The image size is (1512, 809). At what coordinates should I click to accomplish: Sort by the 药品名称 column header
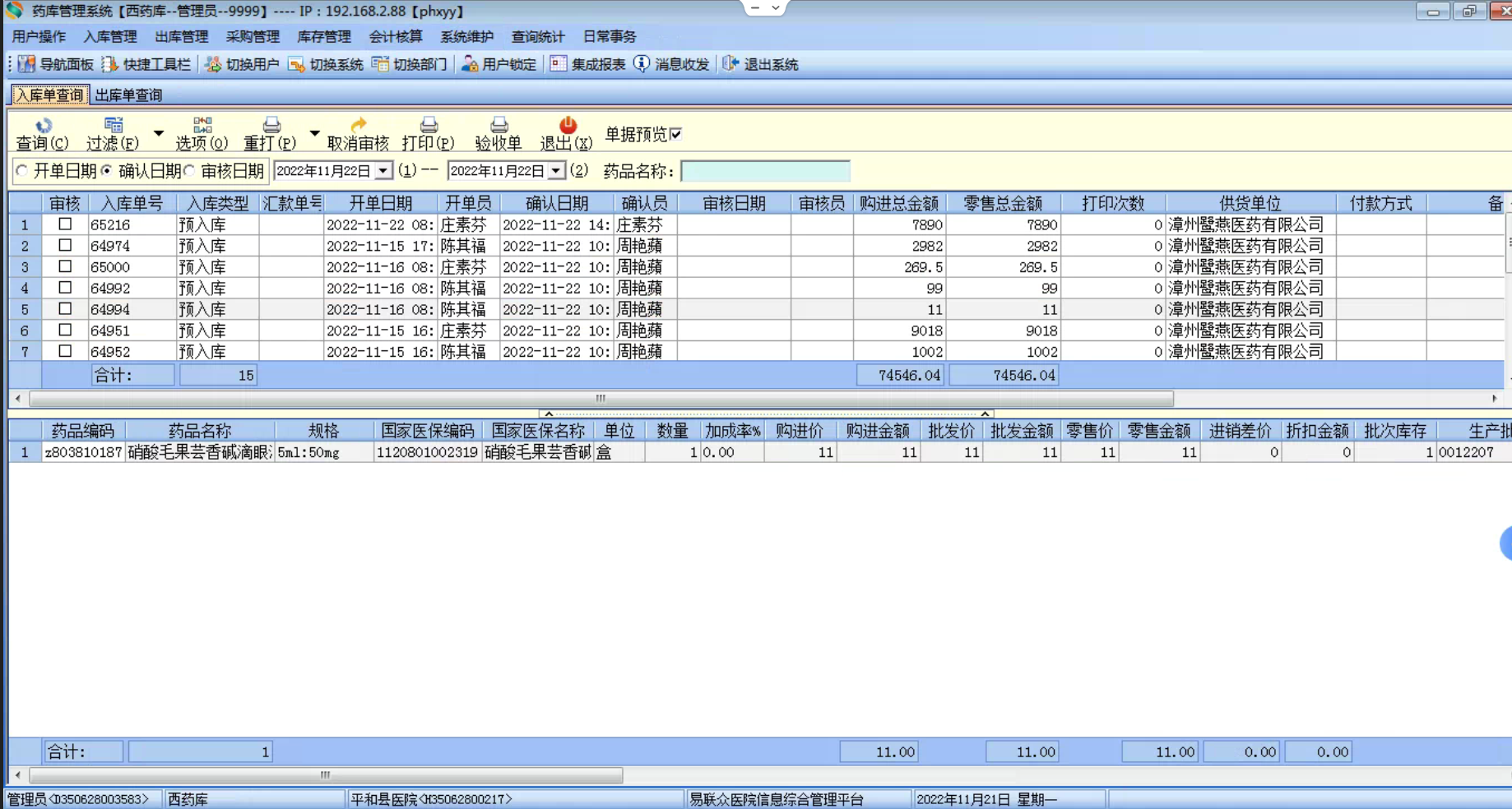pos(200,431)
